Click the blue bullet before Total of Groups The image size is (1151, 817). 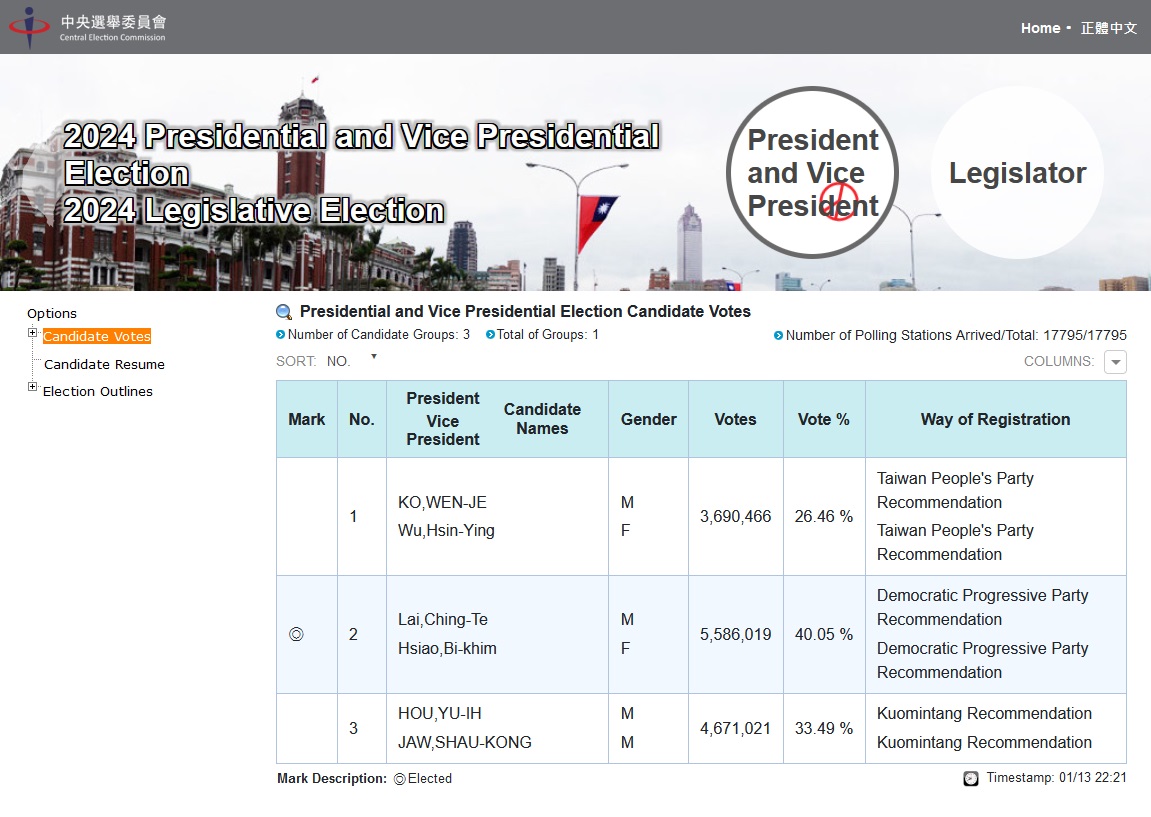(490, 335)
